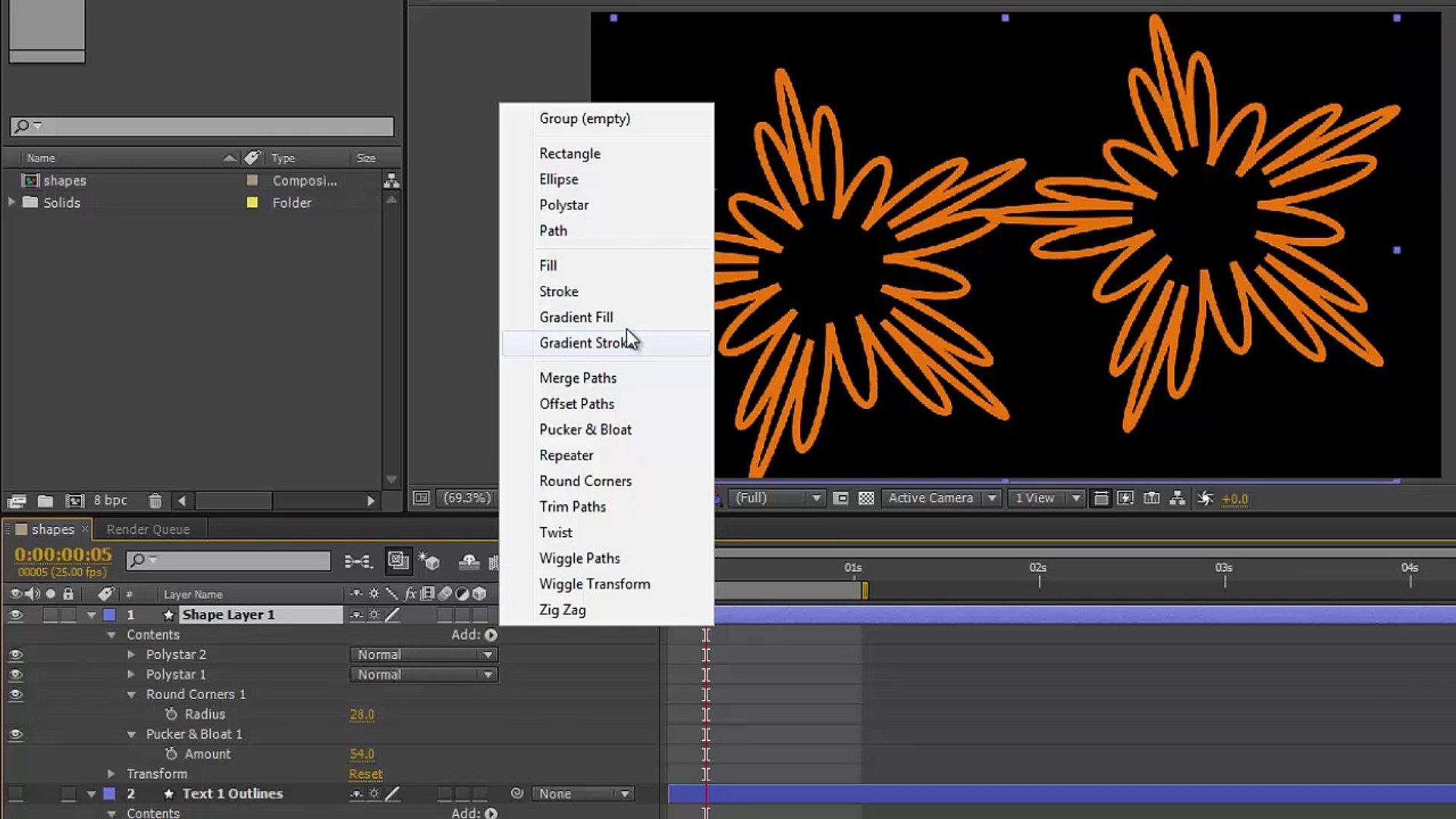Open Polystar 2 blend mode dropdown
Image resolution: width=1456 pixels, height=819 pixels.
(x=423, y=654)
